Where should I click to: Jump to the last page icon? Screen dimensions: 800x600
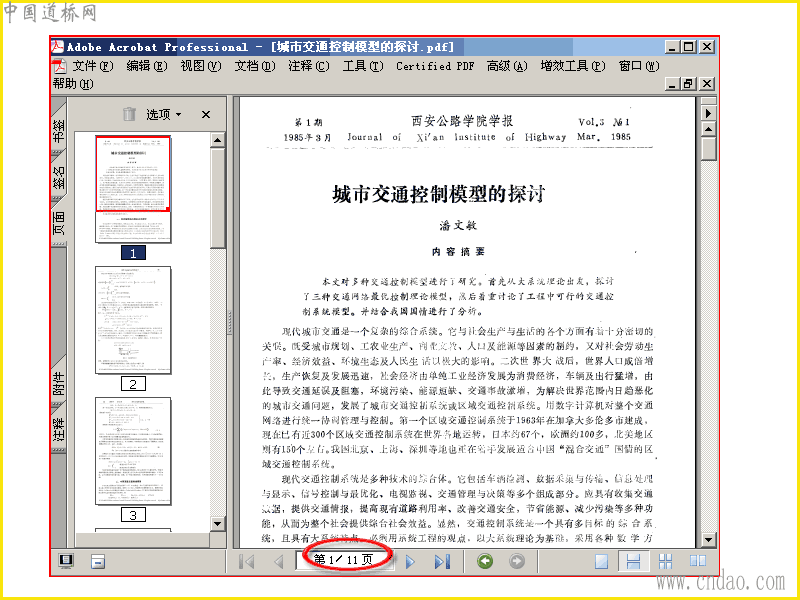(x=442, y=562)
